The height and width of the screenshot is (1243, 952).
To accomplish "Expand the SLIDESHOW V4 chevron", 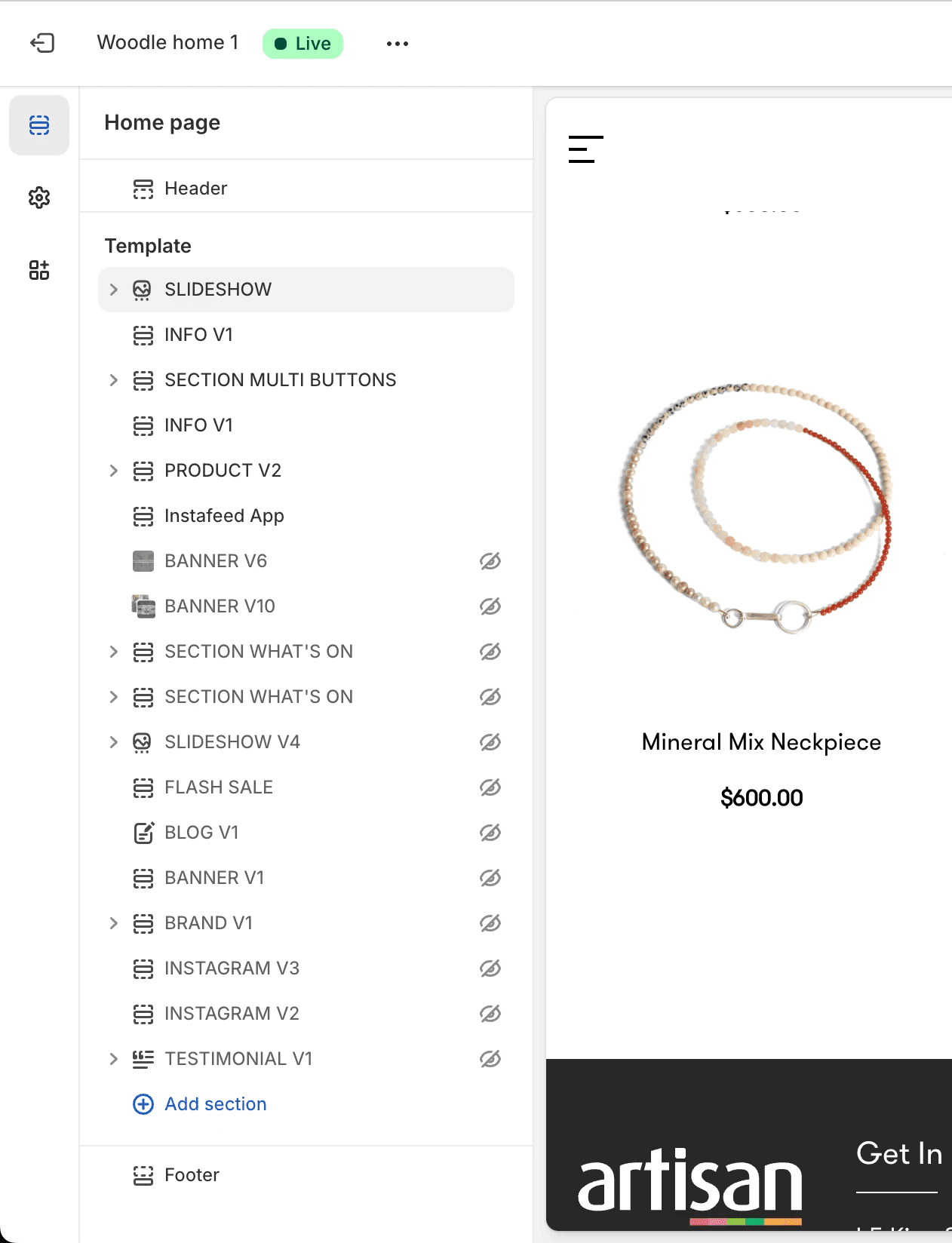I will pos(114,742).
